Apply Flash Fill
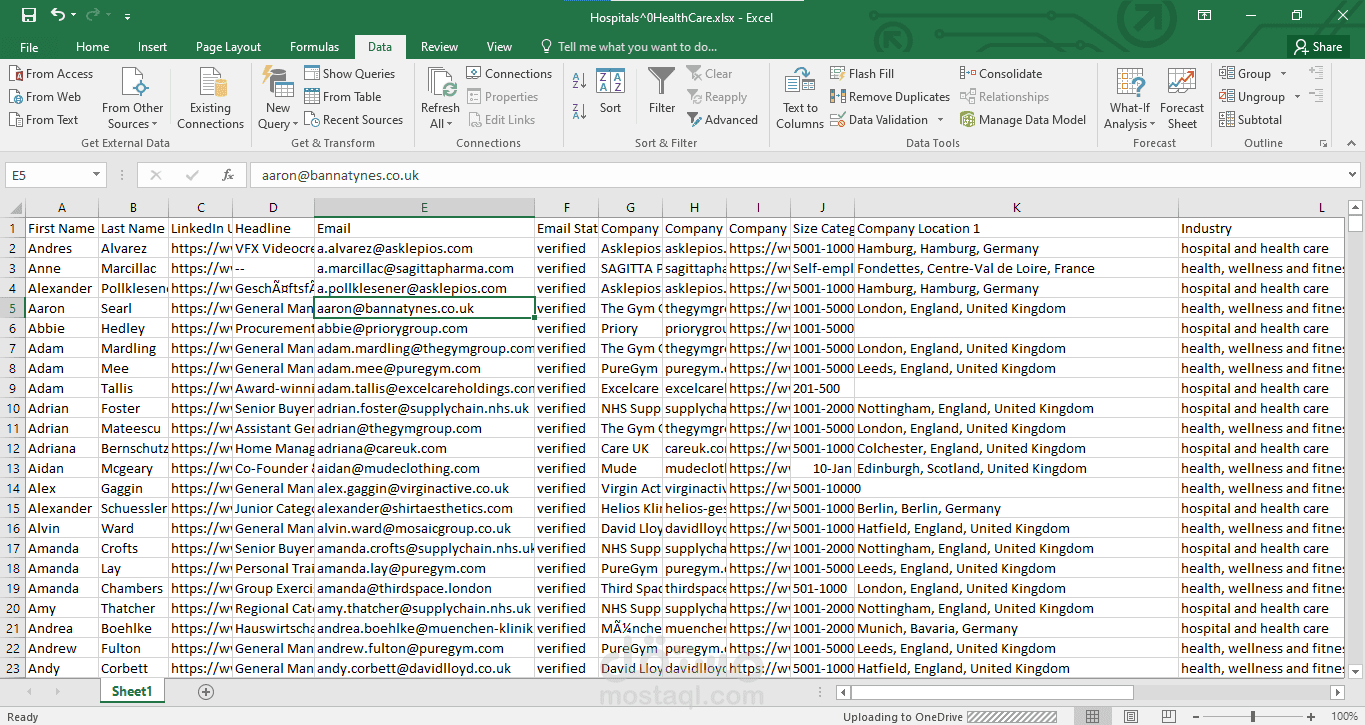1365x725 pixels. tap(862, 74)
